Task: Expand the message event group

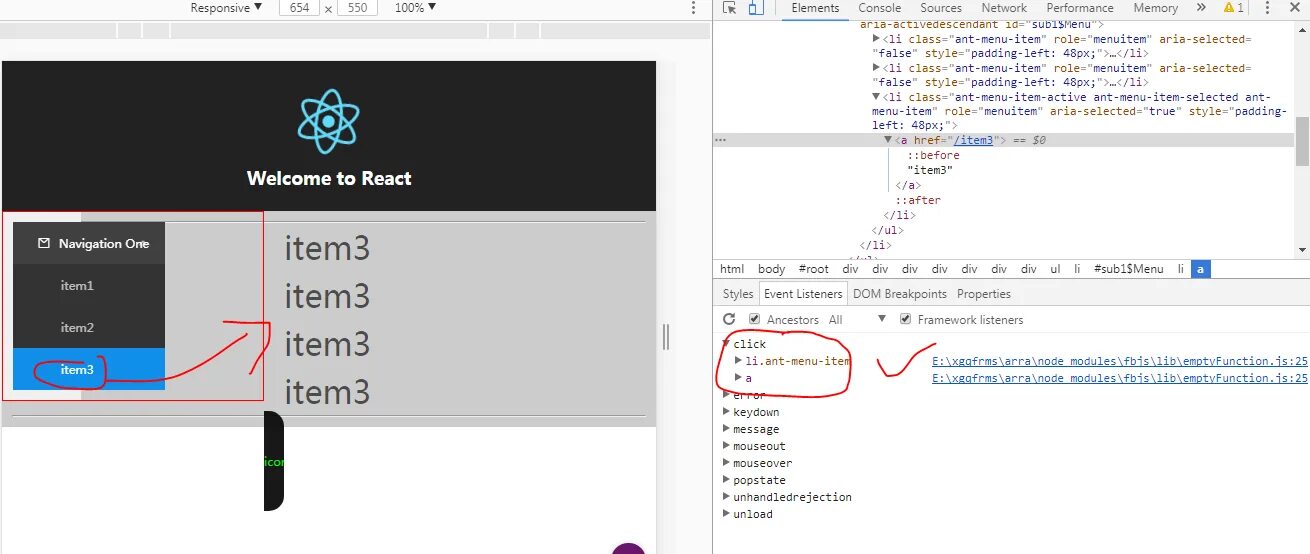Action: pyautogui.click(x=727, y=429)
